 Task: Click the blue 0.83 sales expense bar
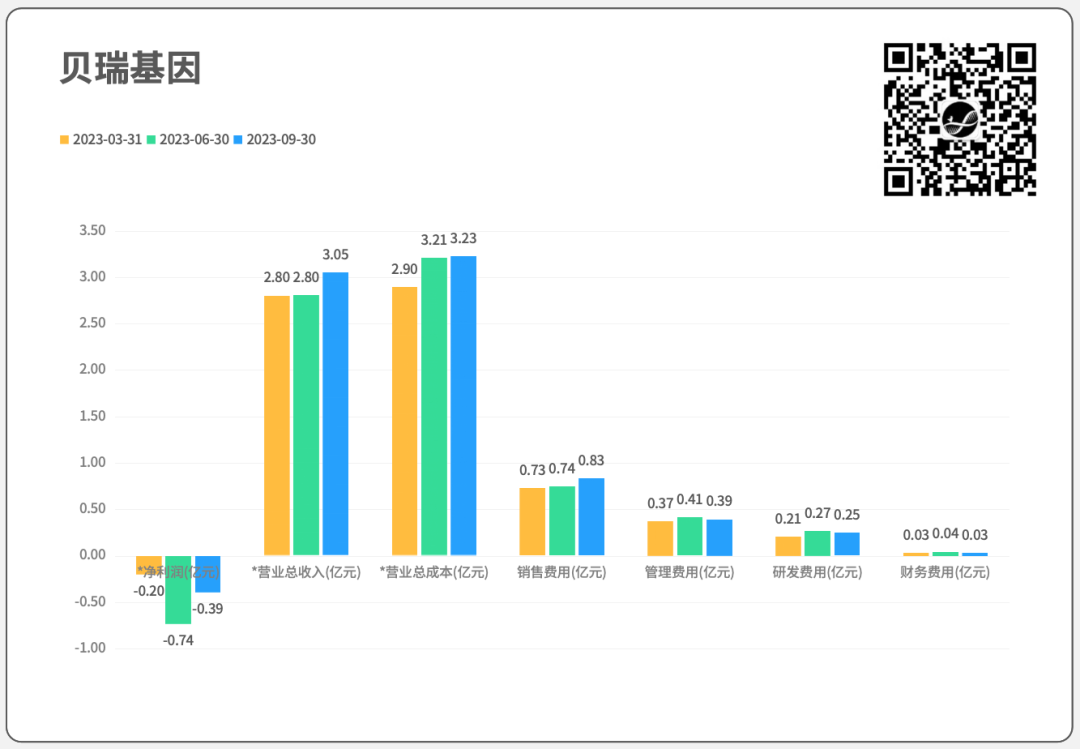click(x=591, y=516)
